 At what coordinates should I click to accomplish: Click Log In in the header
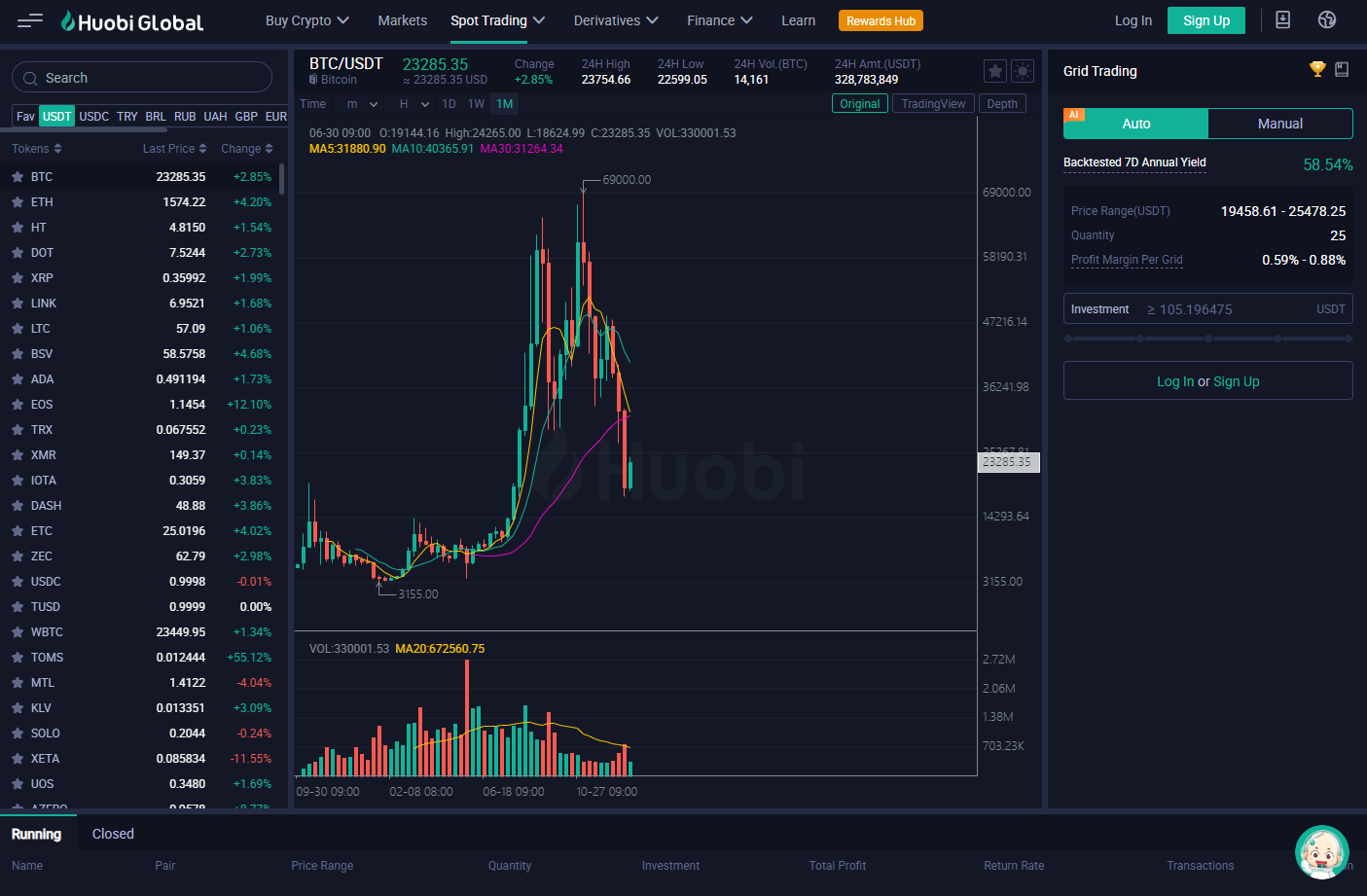[x=1133, y=20]
